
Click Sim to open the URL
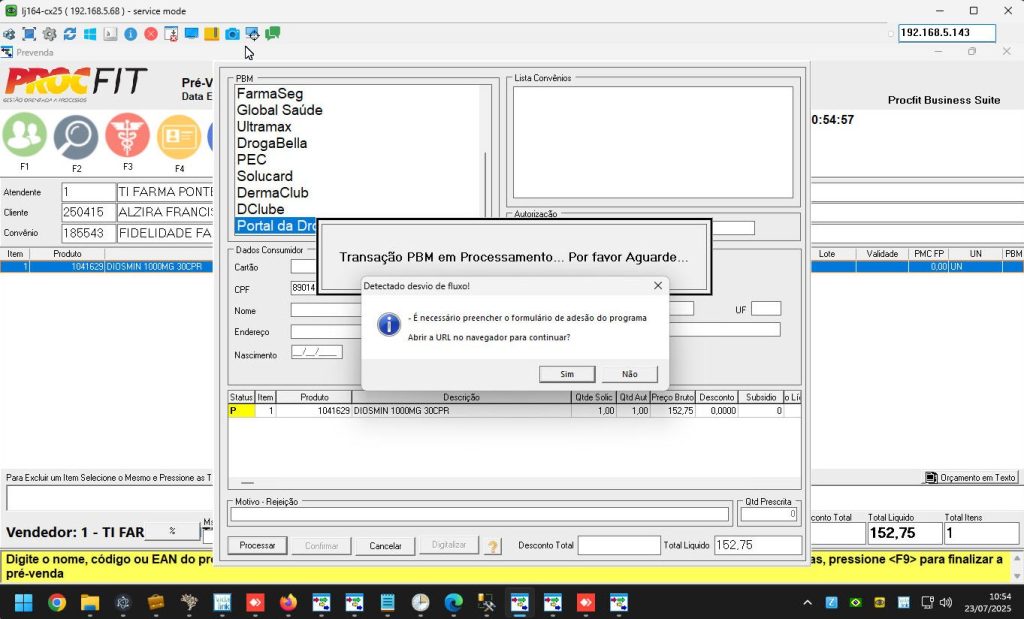[567, 374]
